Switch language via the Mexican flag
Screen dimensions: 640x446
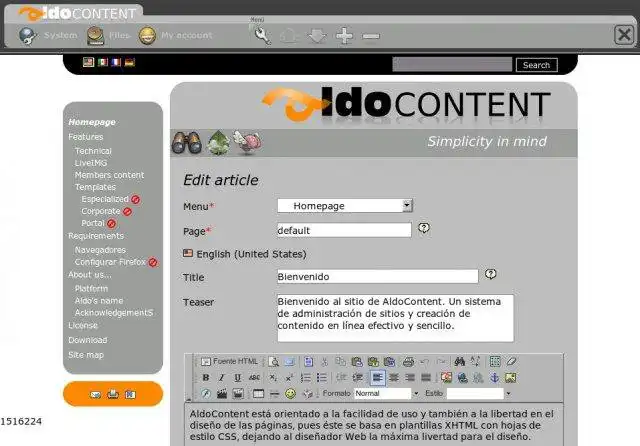103,62
